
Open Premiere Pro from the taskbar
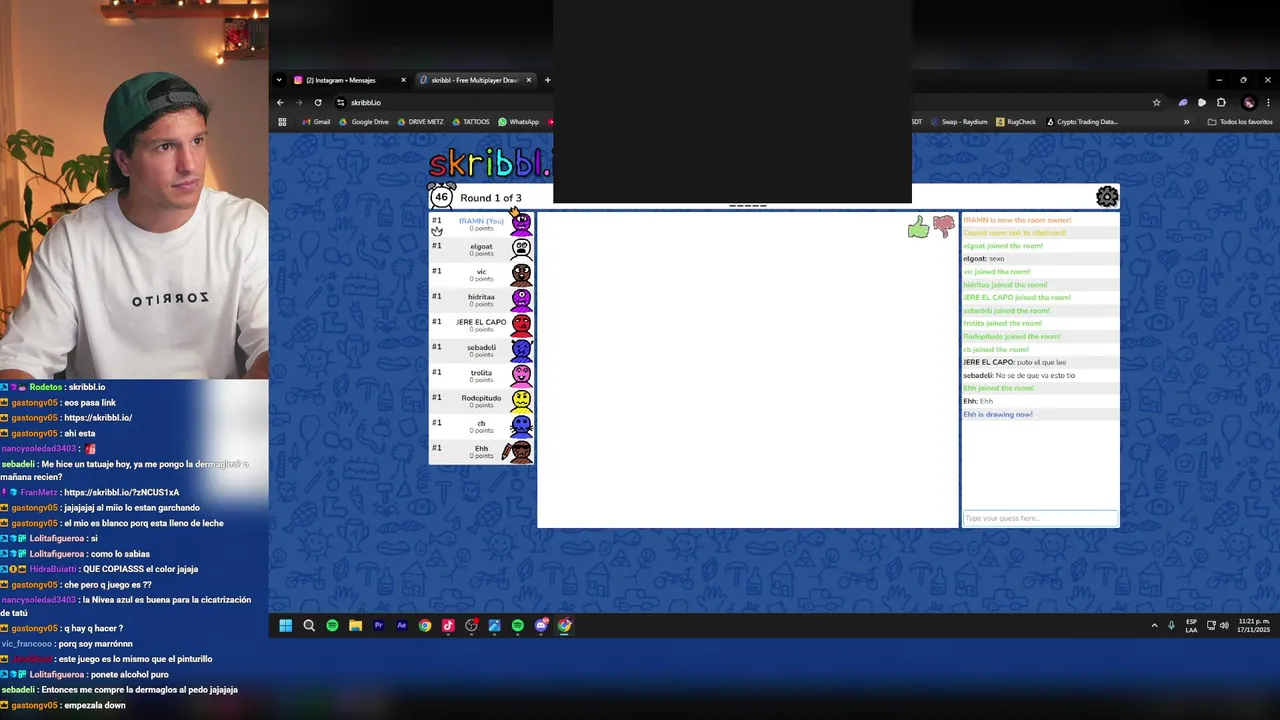tap(378, 626)
